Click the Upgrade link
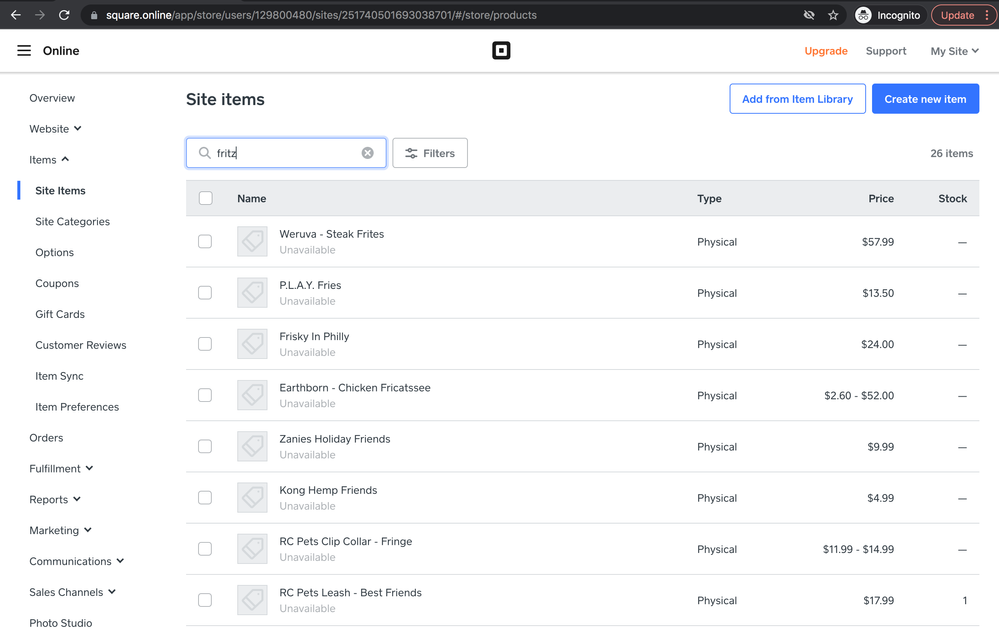 coord(826,51)
